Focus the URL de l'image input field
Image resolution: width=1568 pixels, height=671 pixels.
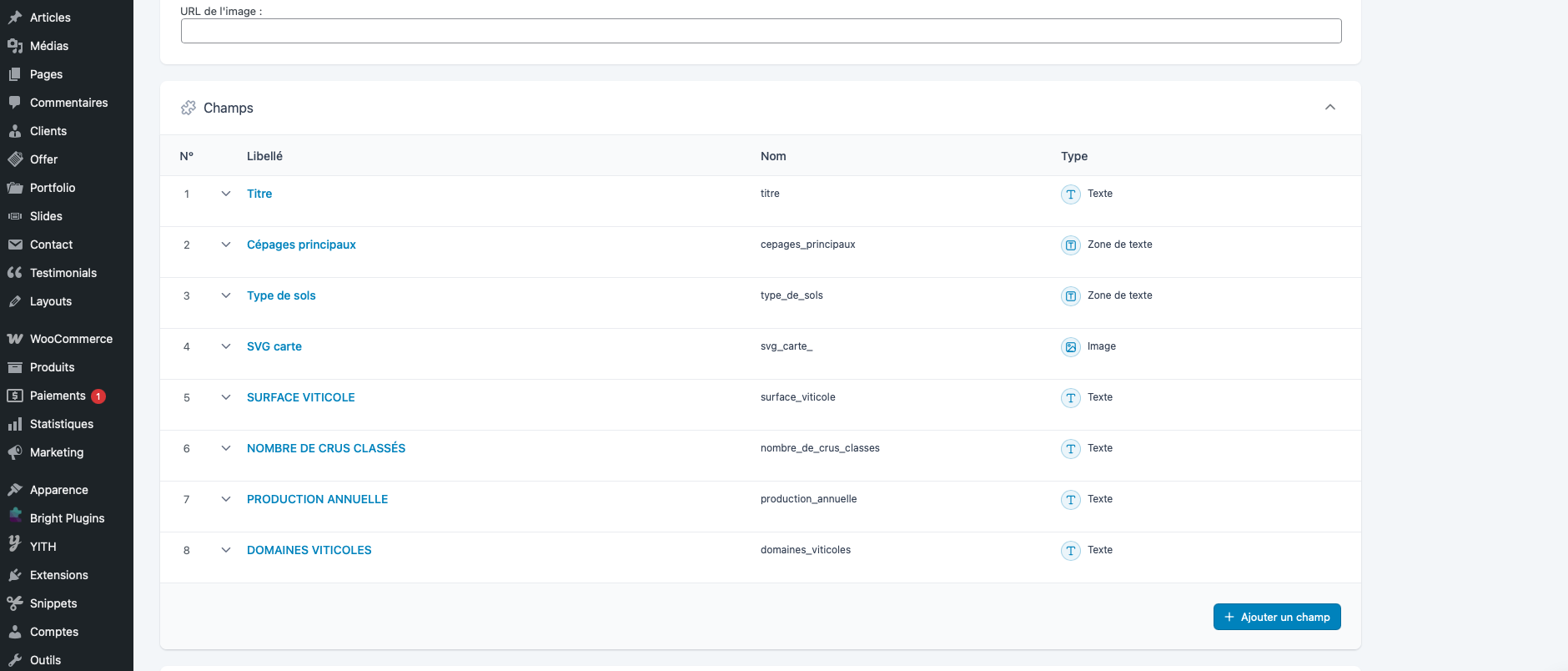point(761,31)
